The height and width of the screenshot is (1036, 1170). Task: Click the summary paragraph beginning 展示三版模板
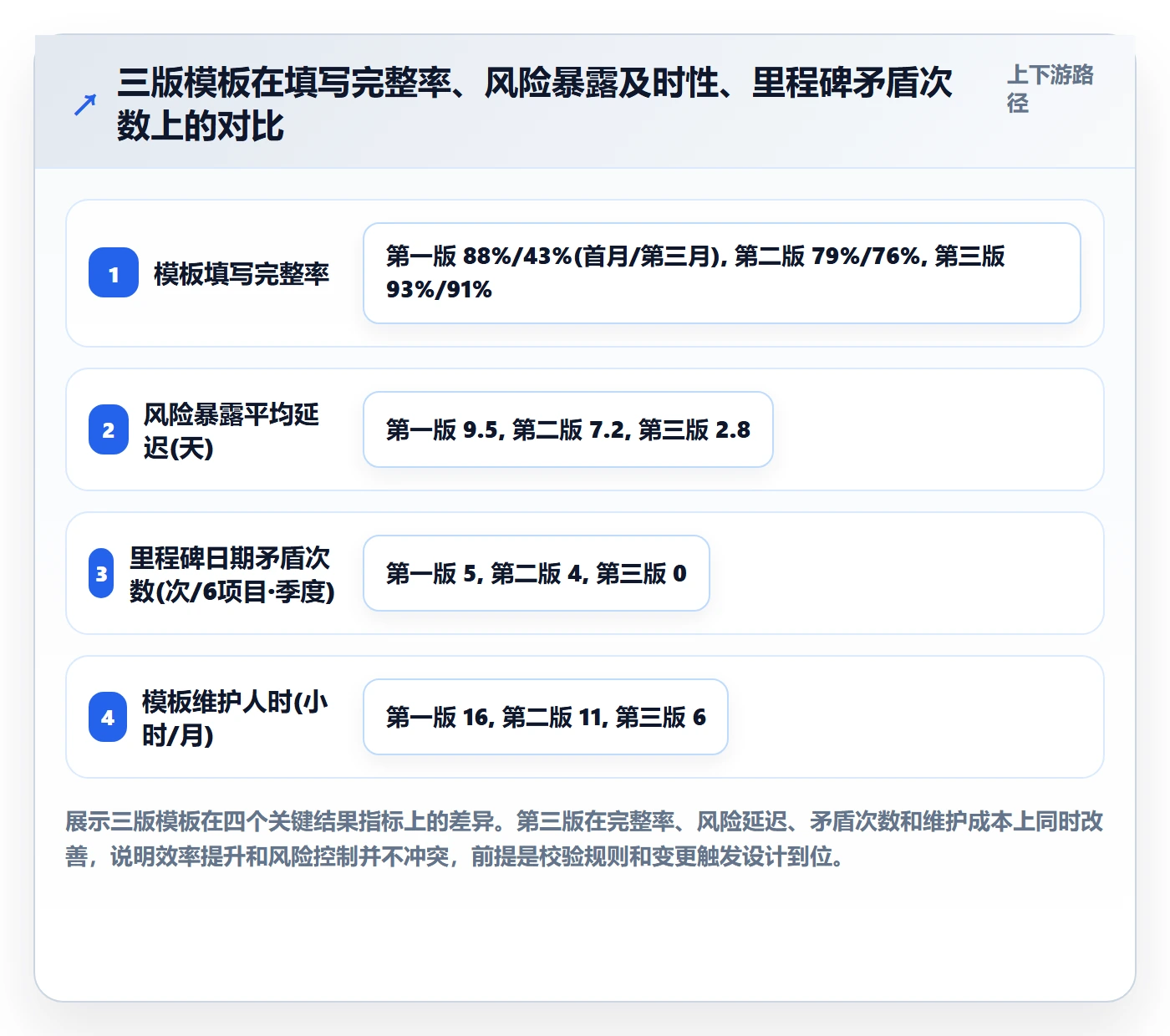[x=584, y=839]
